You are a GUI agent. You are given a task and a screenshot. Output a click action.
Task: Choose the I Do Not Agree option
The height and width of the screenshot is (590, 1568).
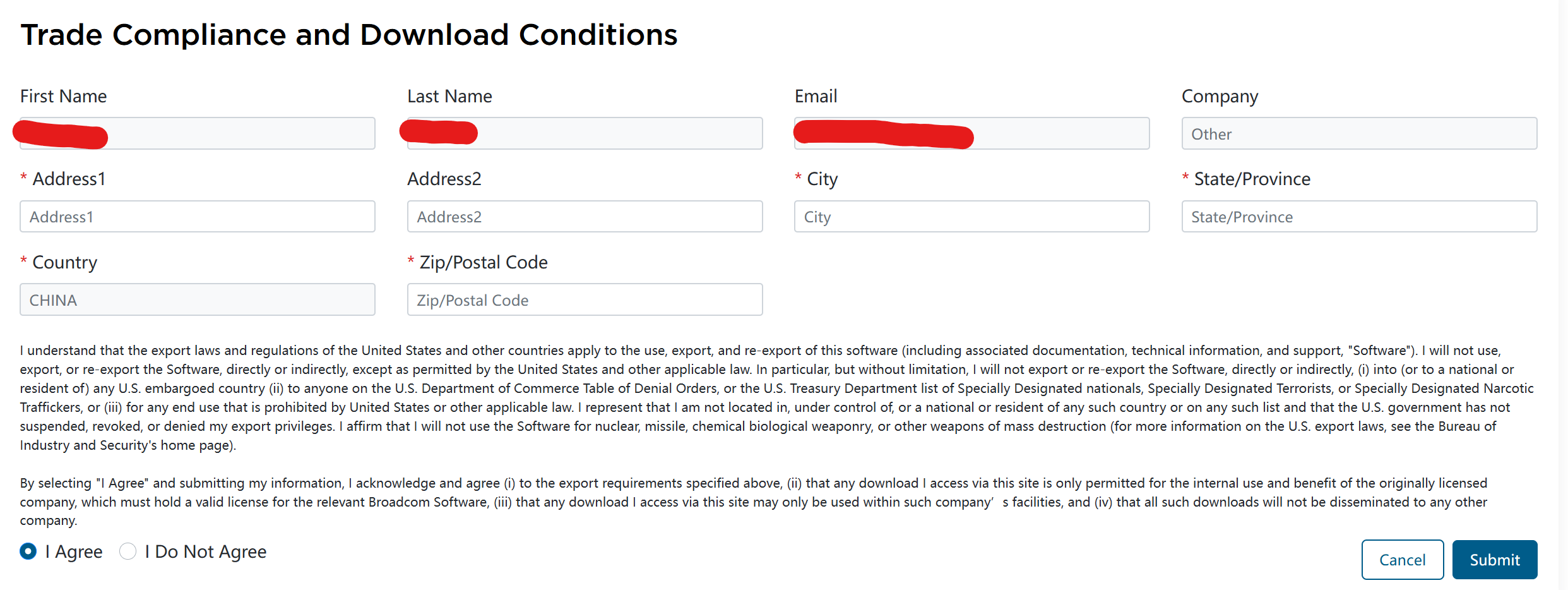[128, 551]
